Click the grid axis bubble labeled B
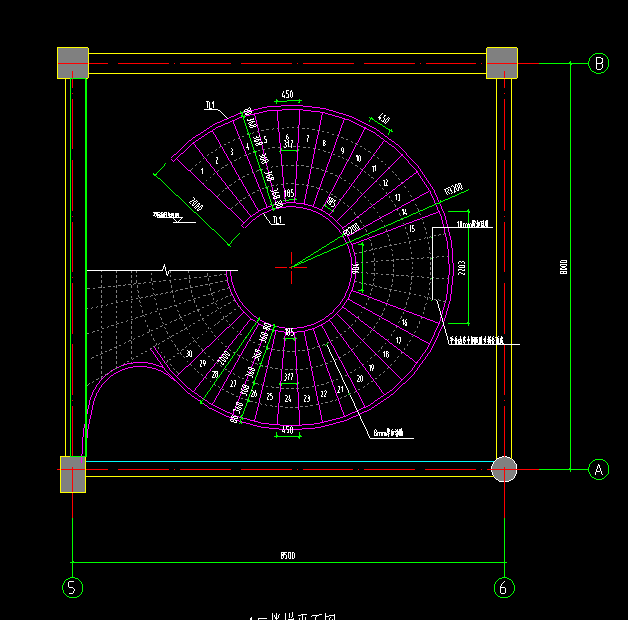Viewport: 628px width, 620px height. (x=599, y=63)
